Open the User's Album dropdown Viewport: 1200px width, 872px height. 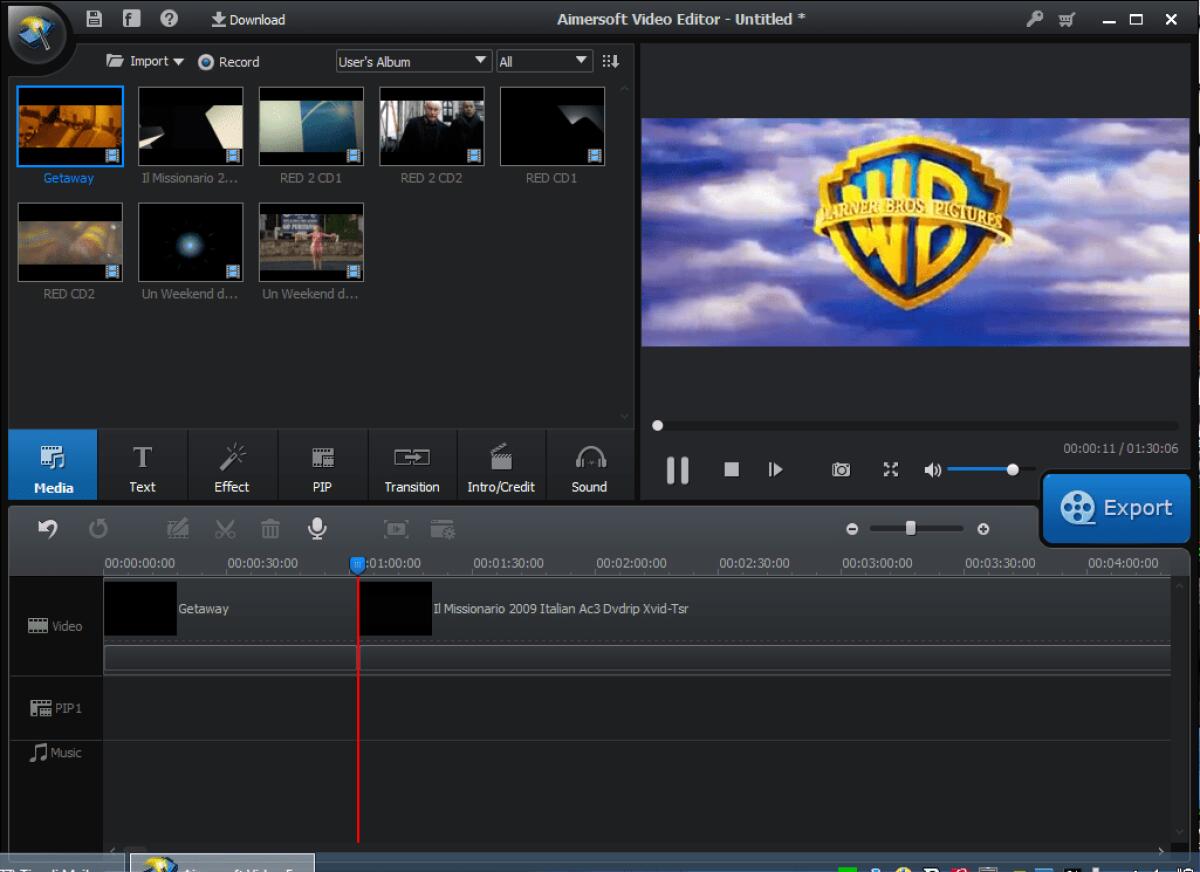coord(412,60)
